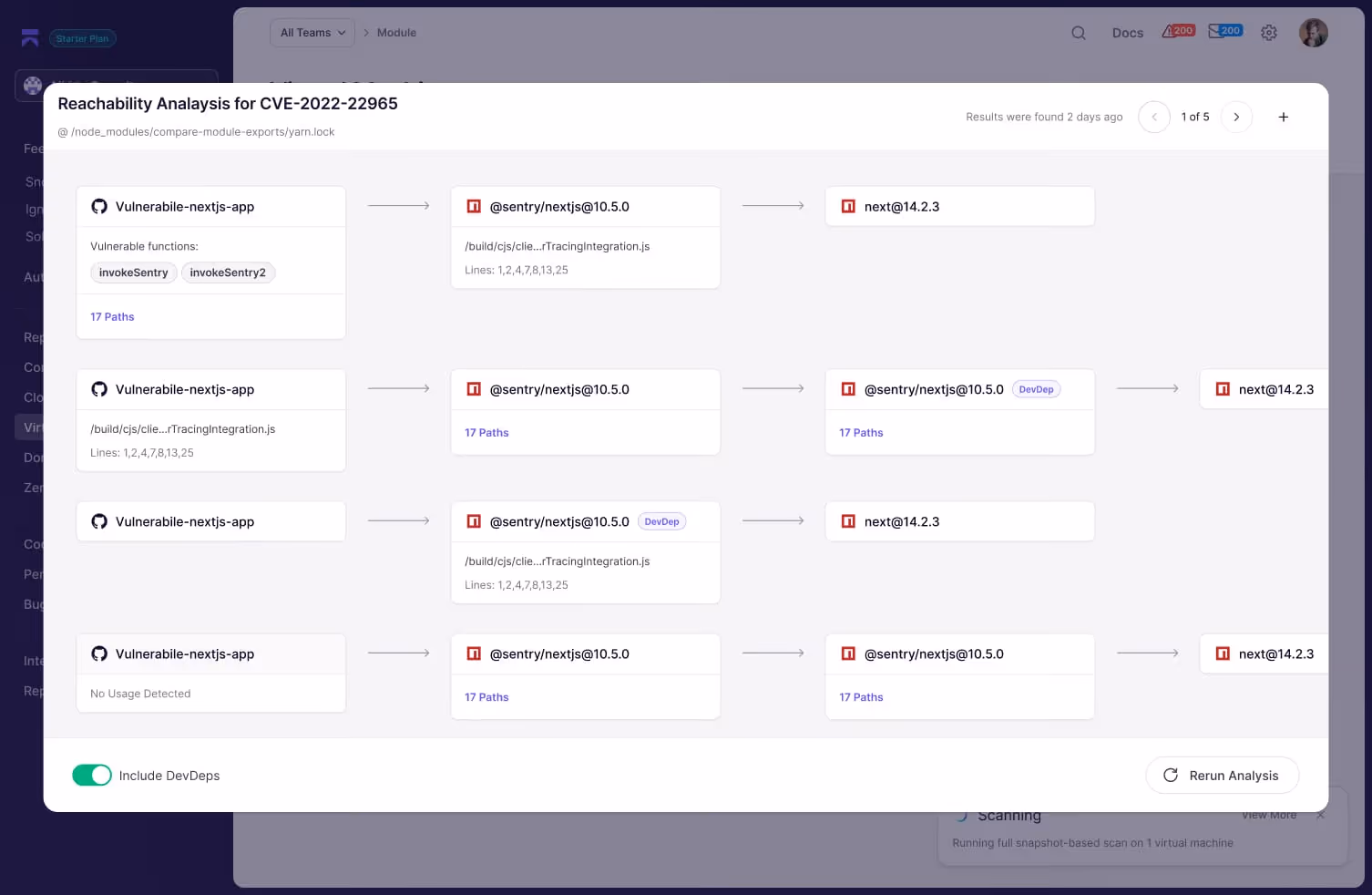Open 17 Paths in fourth-row middle sentry card
The height and width of the screenshot is (895, 1372).
[x=486, y=697]
